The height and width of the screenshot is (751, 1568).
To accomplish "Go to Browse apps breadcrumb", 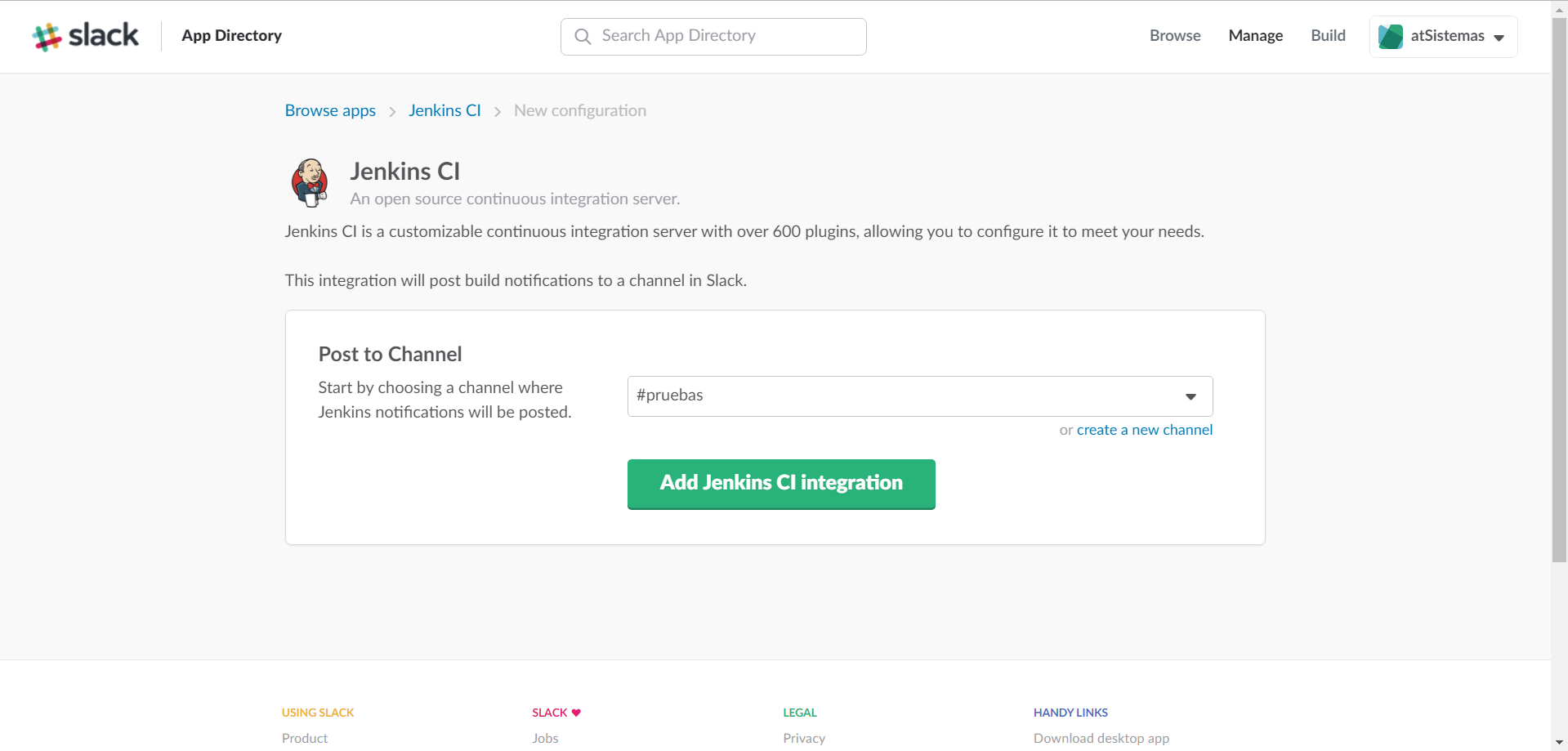I will (330, 110).
